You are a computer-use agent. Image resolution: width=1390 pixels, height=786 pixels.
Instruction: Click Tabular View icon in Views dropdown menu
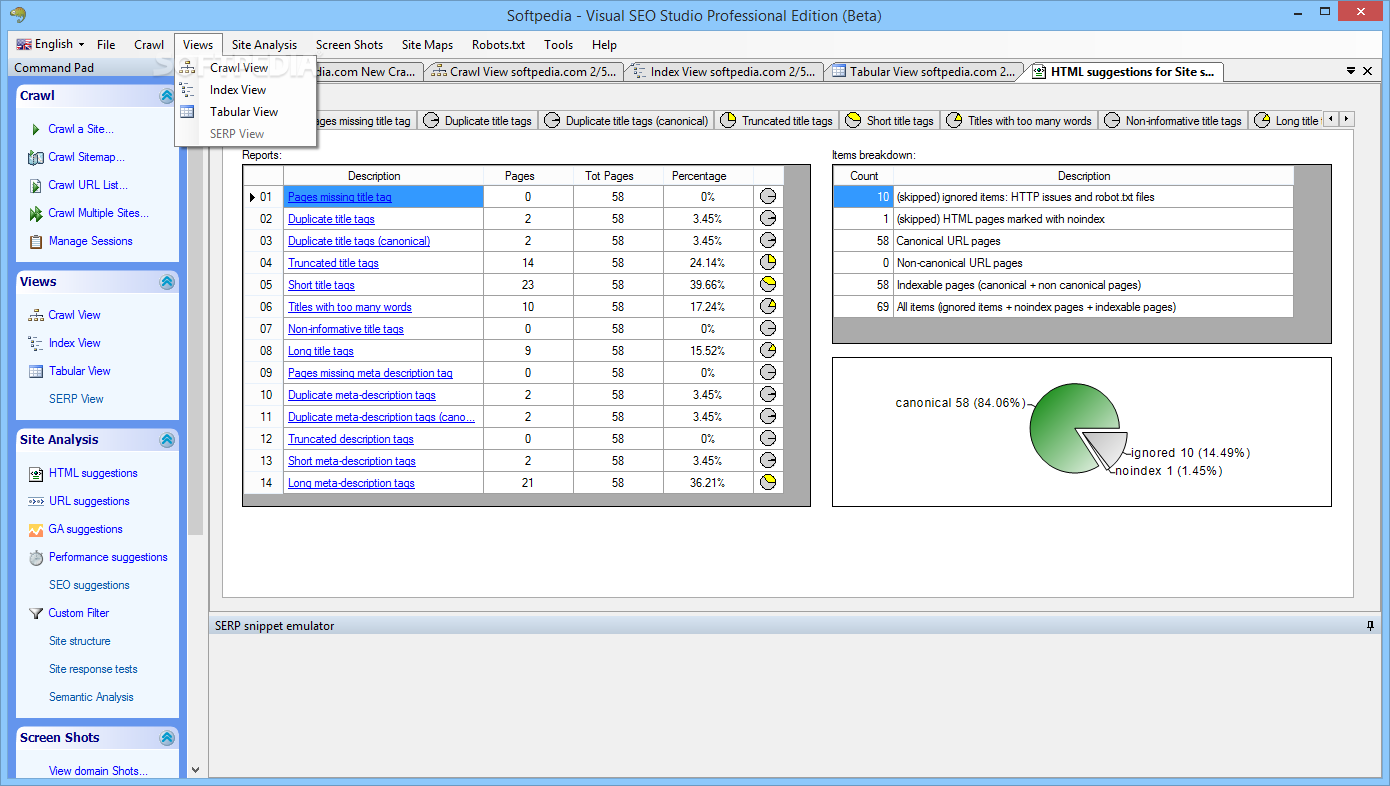pos(187,112)
